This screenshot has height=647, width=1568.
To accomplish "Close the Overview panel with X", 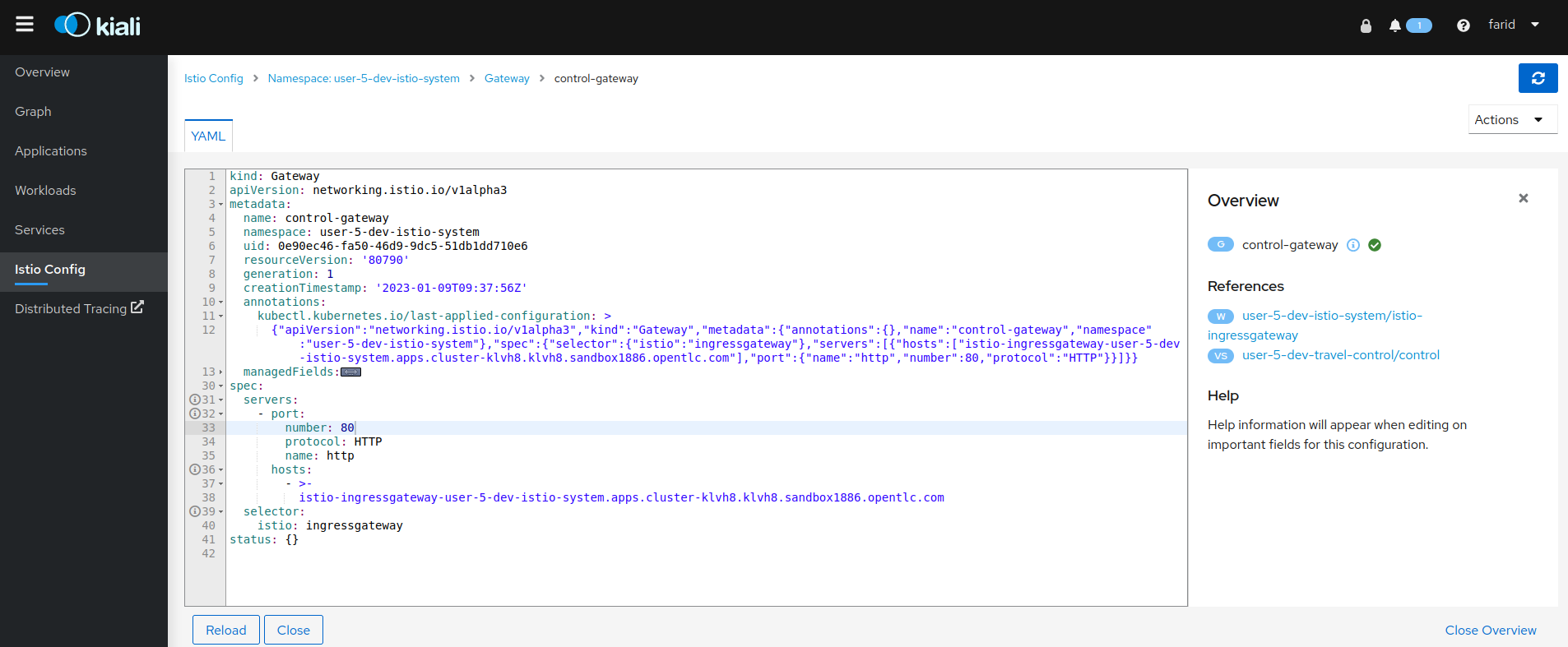I will tap(1523, 198).
